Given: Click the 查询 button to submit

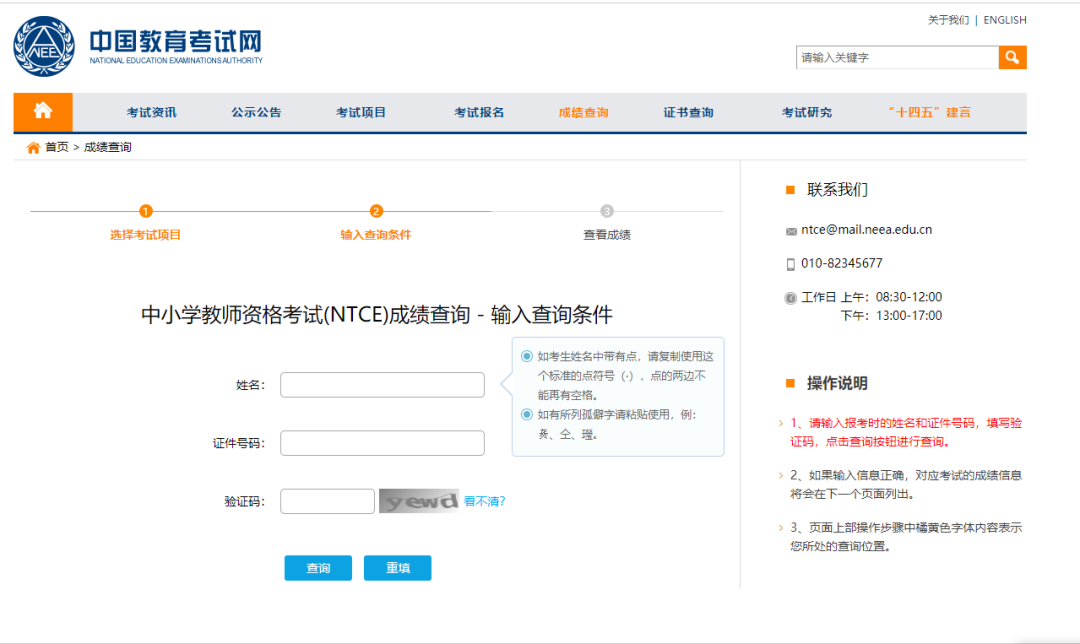Looking at the screenshot, I should (x=318, y=567).
